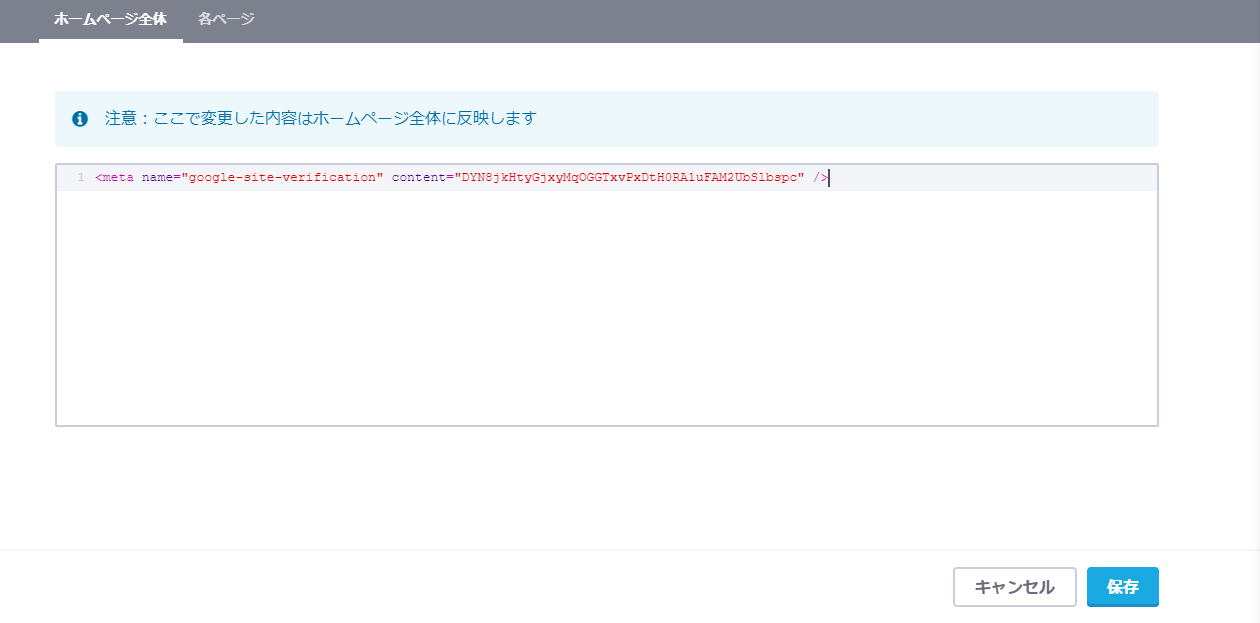Save changes with the 保存 button
This screenshot has height=623, width=1260.
click(1122, 587)
